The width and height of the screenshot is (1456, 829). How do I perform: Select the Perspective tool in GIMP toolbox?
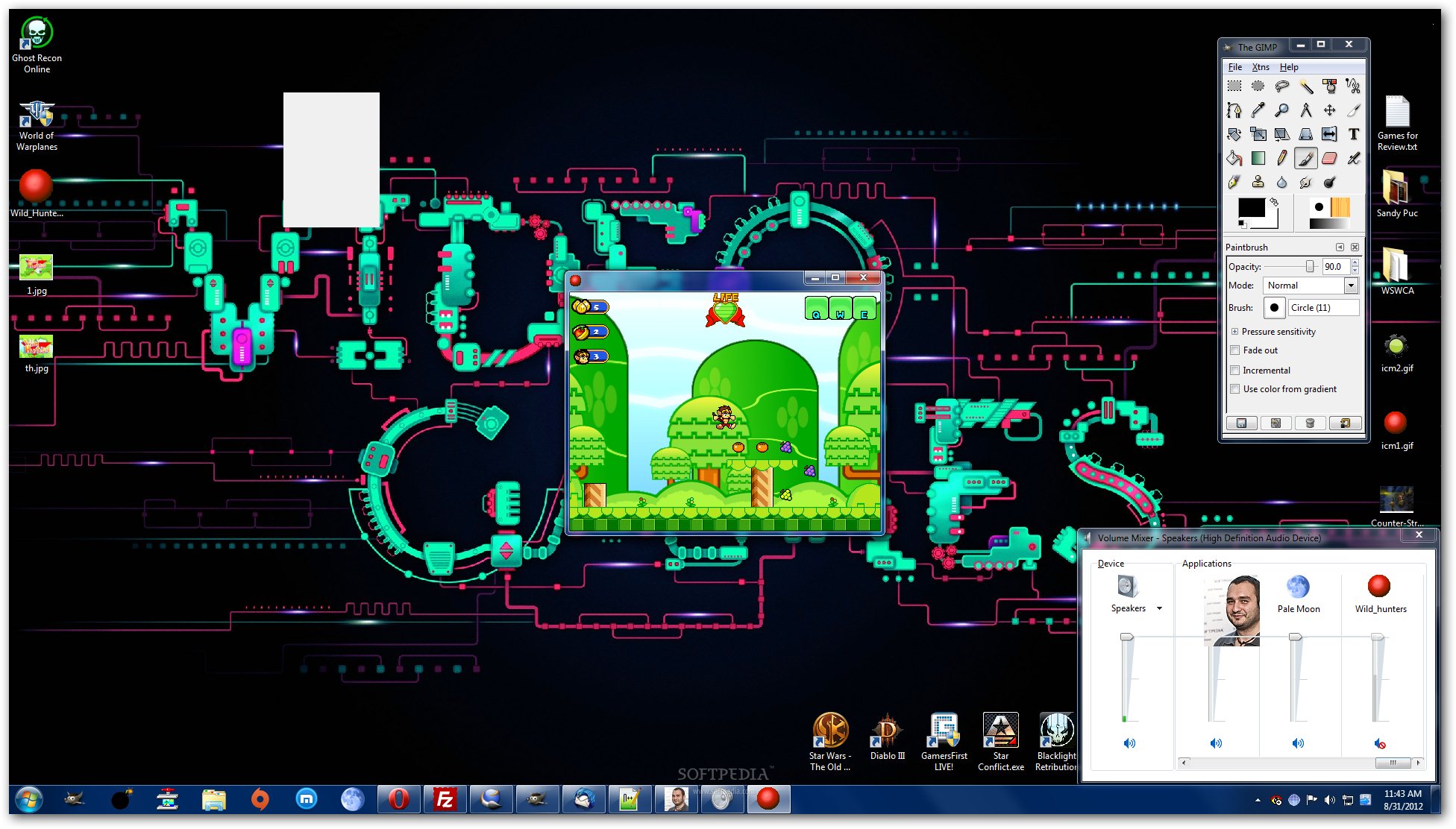click(x=1306, y=134)
